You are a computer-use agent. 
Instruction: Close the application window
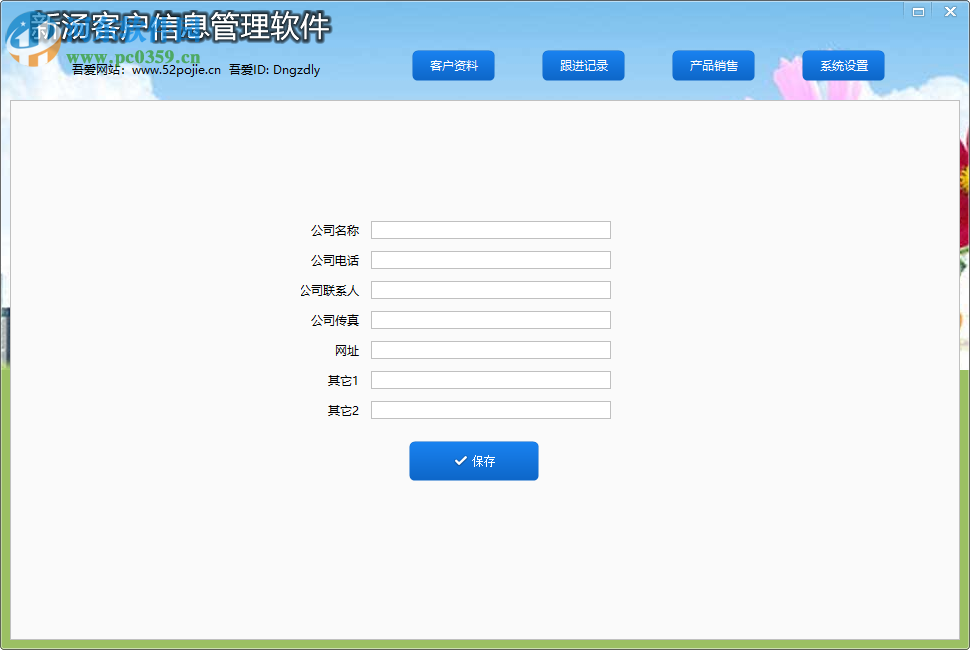949,11
